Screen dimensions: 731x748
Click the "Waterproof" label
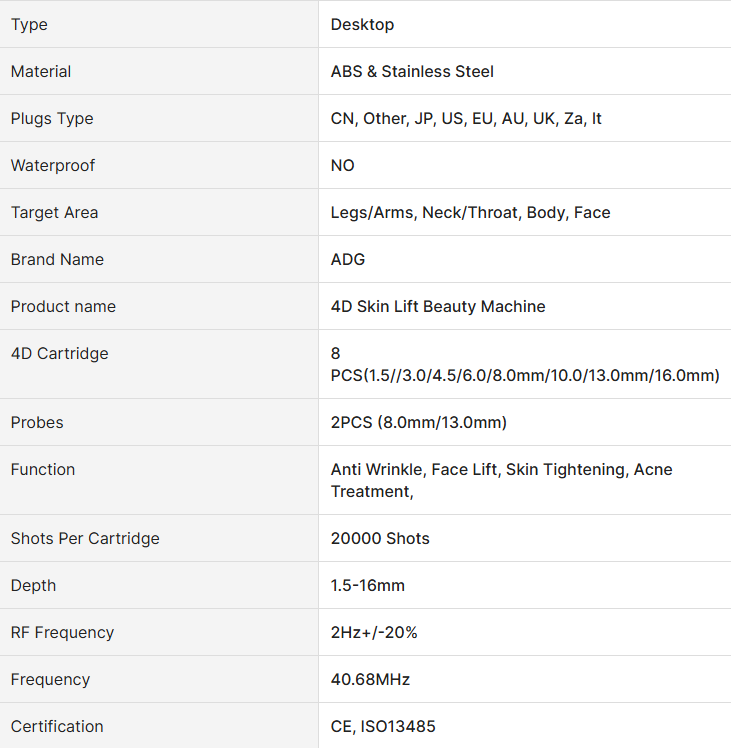tap(53, 165)
